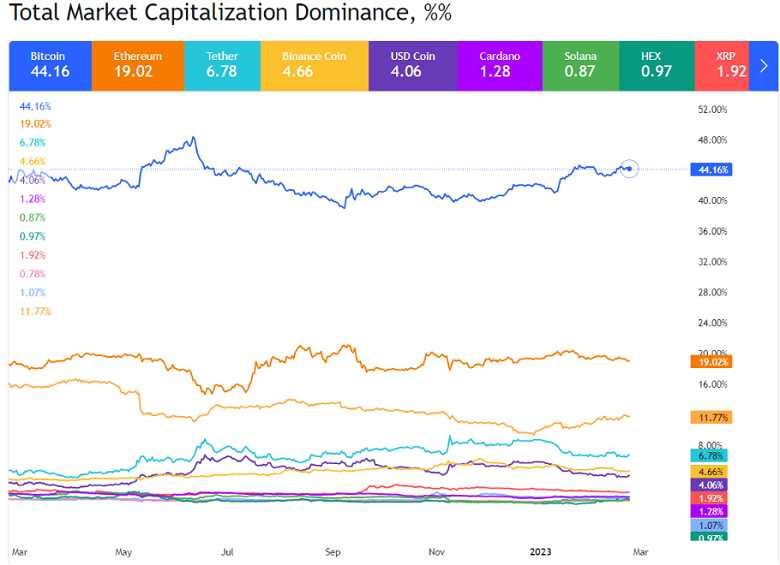Click the 2023 label on time axis
Screen dimensions: 780x565
[541, 550]
